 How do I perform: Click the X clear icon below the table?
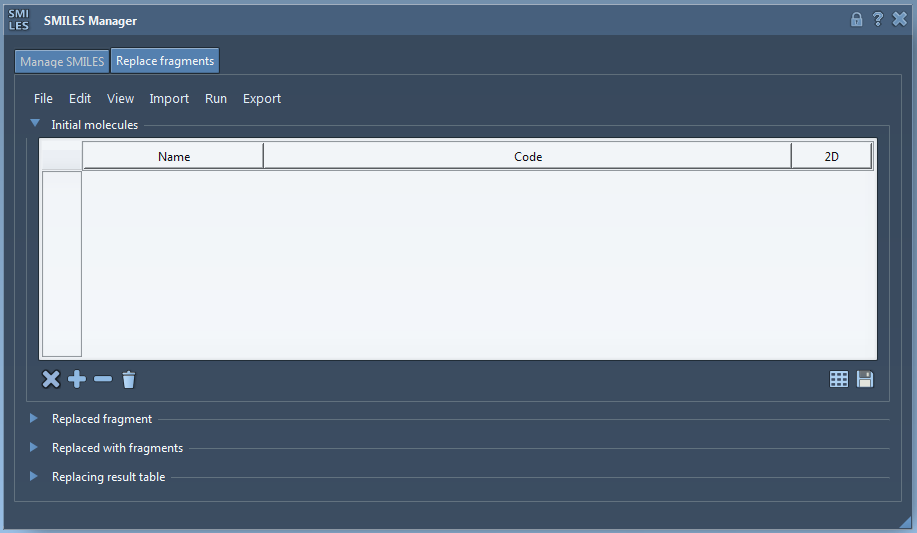point(51,380)
